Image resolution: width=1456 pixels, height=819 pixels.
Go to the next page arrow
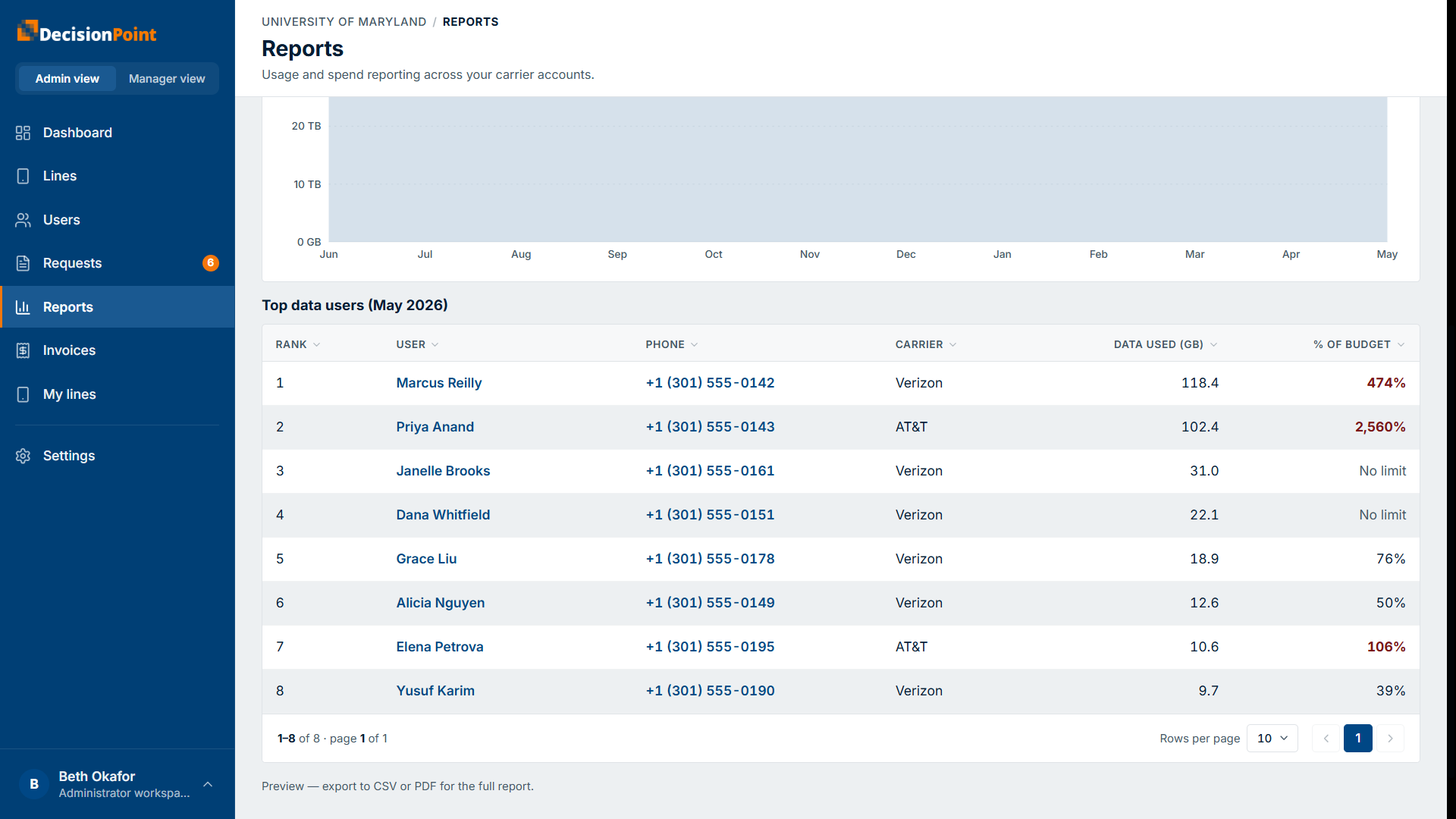(x=1390, y=738)
